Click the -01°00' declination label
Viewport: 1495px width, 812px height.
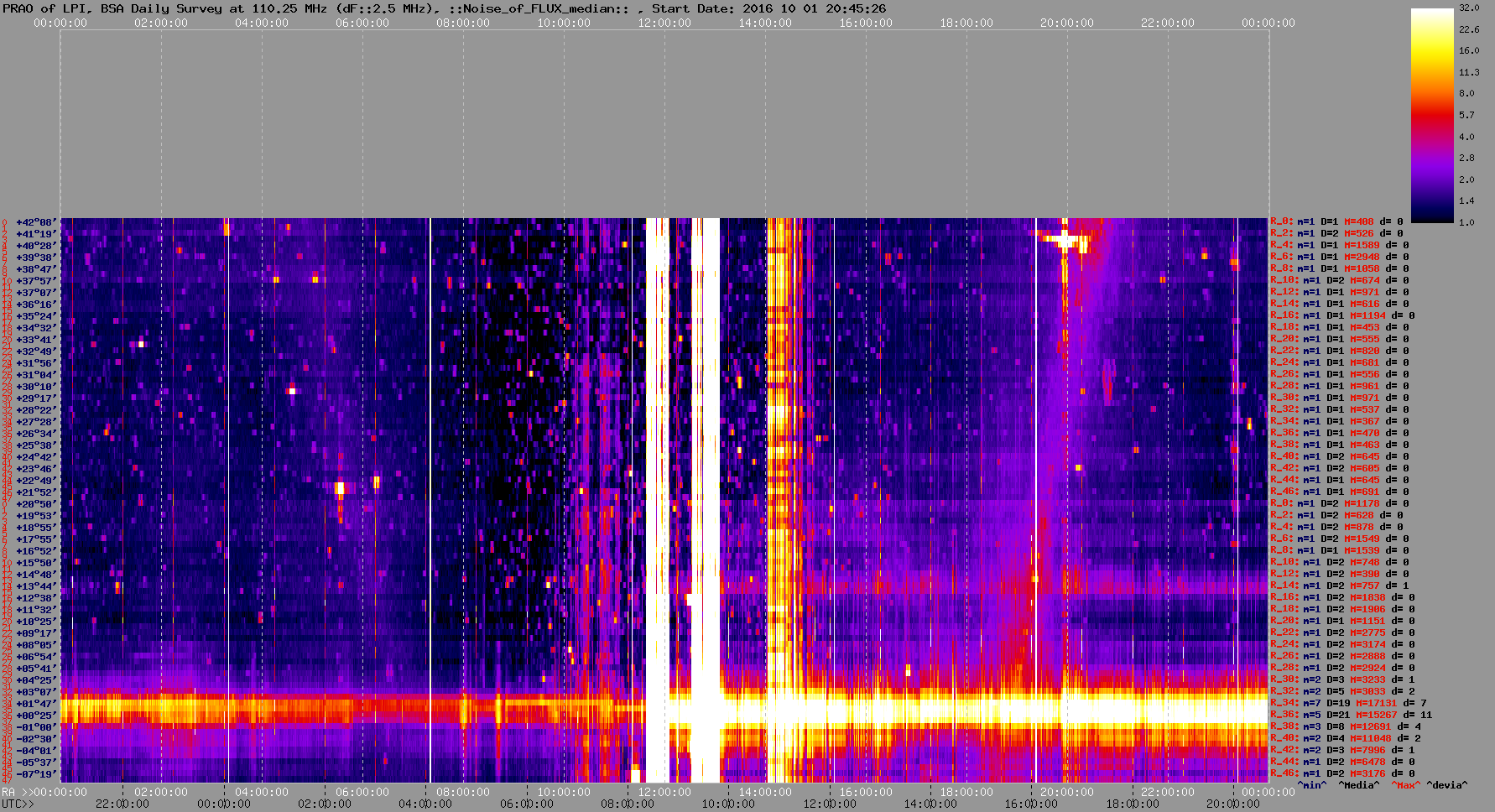[36, 727]
